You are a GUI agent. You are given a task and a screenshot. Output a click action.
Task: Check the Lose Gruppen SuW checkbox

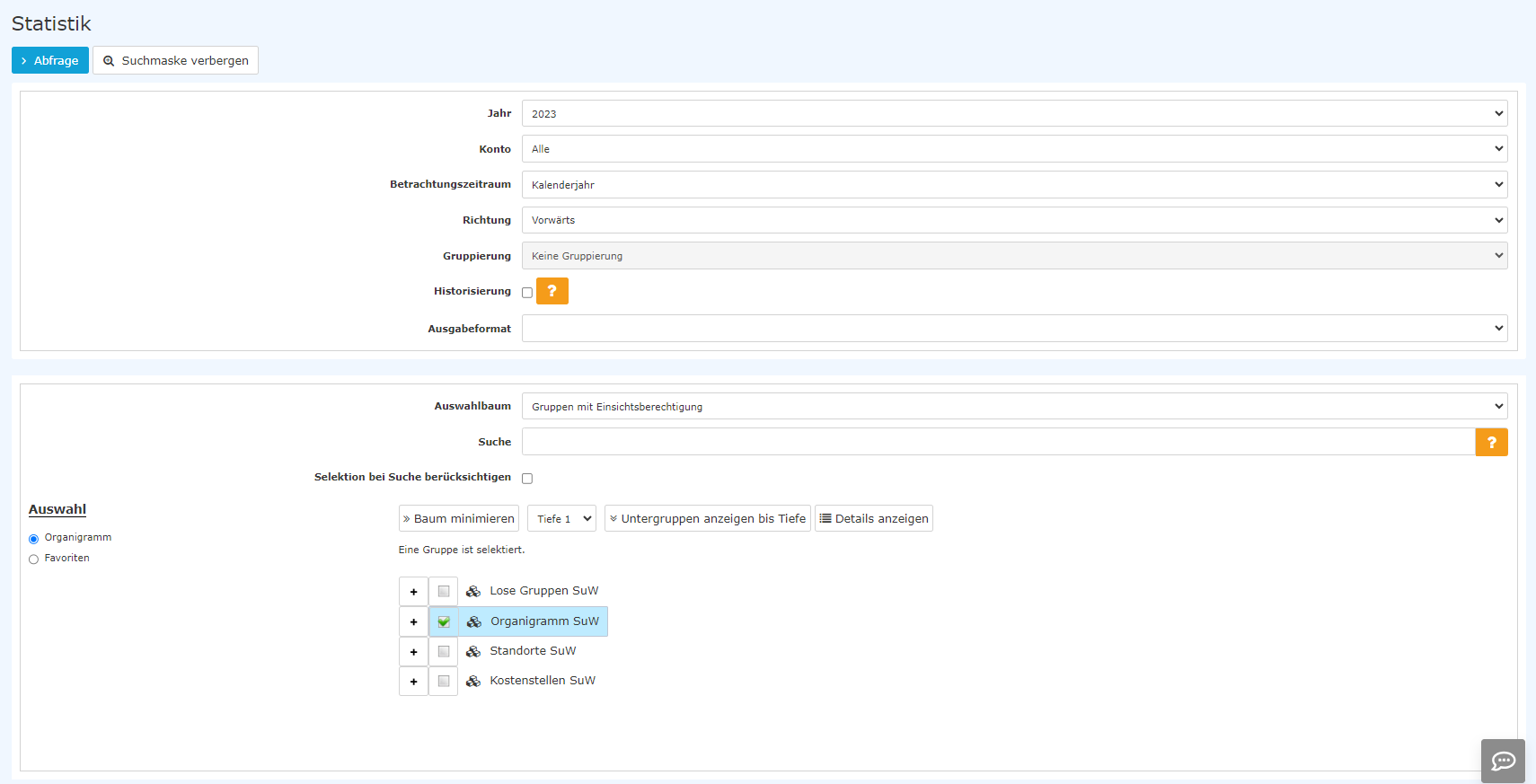[x=444, y=592]
